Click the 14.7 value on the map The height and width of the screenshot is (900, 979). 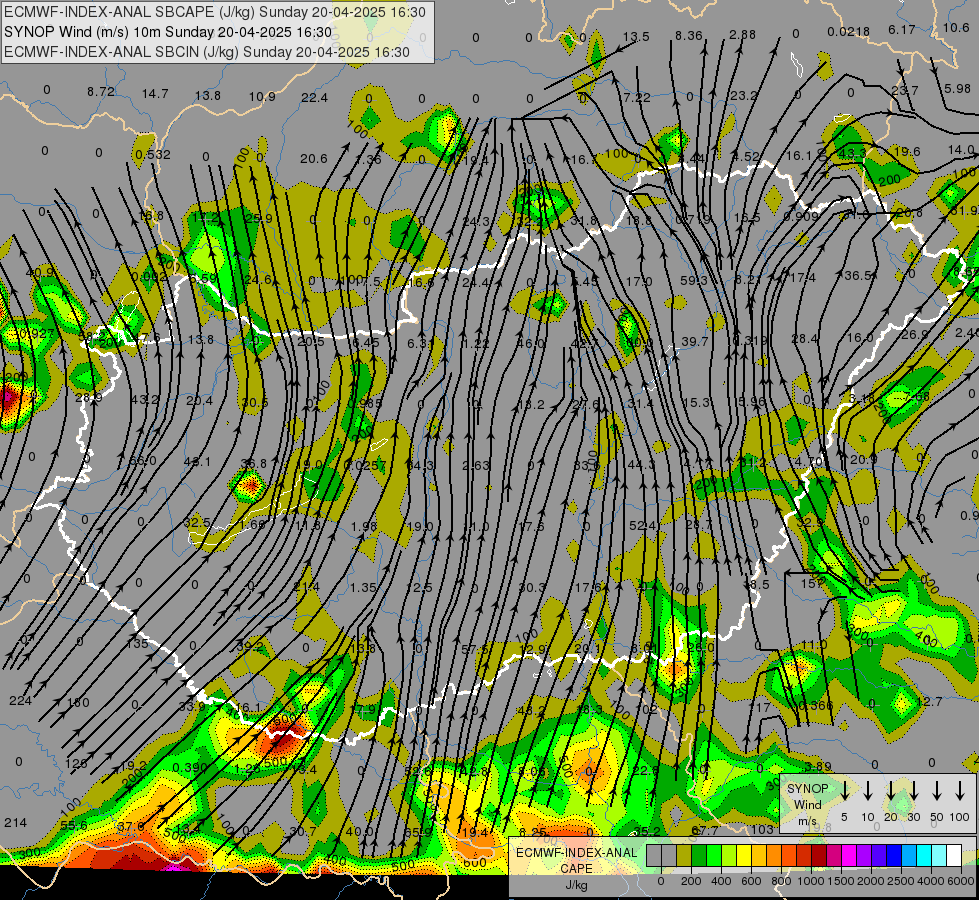(155, 94)
